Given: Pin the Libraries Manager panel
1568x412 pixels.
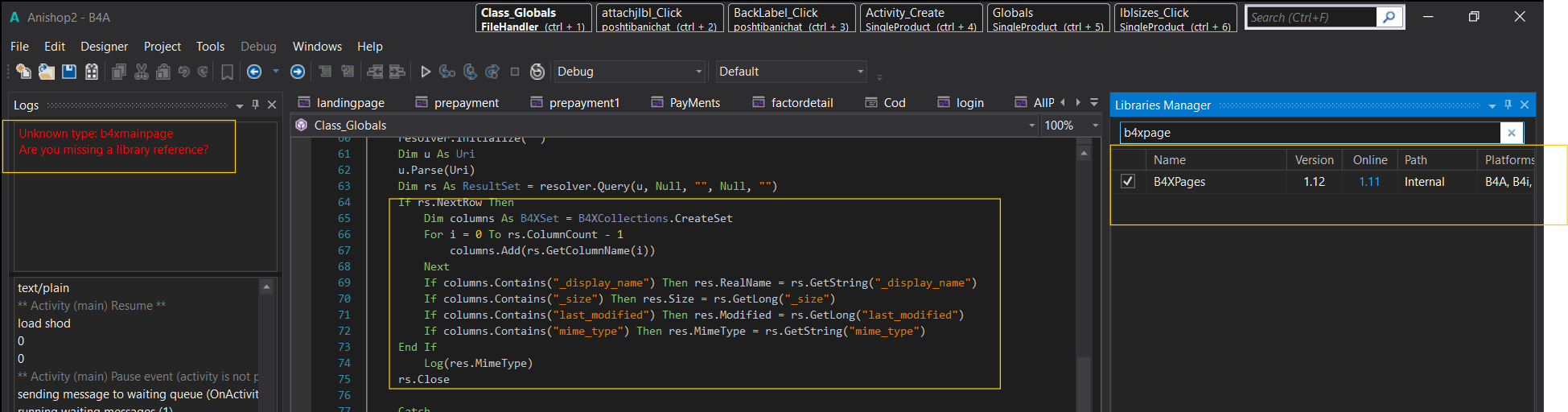Looking at the screenshot, I should click(1508, 105).
